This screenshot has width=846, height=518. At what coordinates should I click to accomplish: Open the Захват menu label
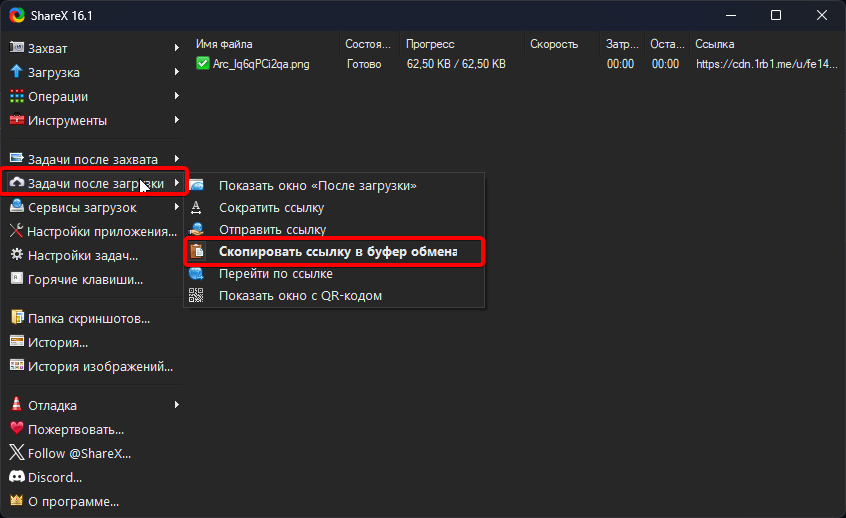pyautogui.click(x=47, y=48)
